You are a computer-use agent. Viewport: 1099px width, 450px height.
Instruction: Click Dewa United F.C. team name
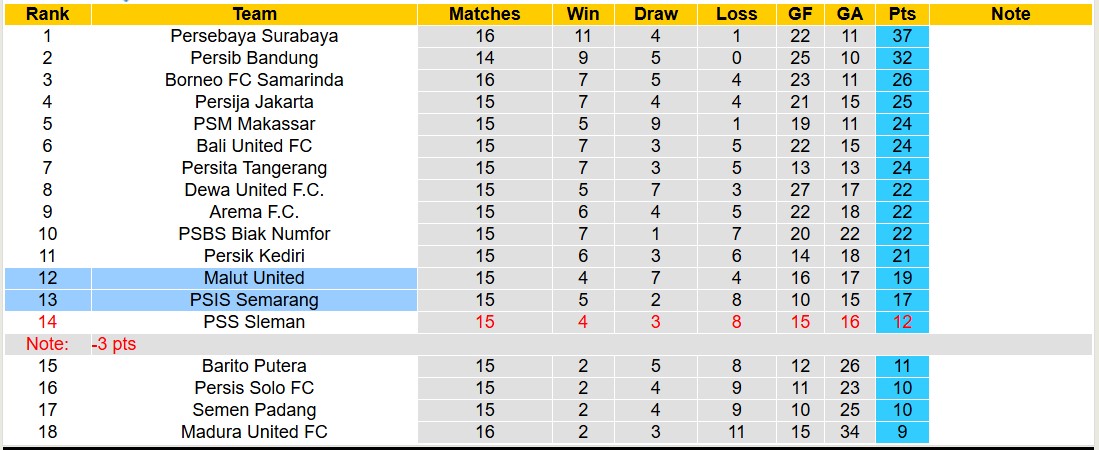click(254, 190)
